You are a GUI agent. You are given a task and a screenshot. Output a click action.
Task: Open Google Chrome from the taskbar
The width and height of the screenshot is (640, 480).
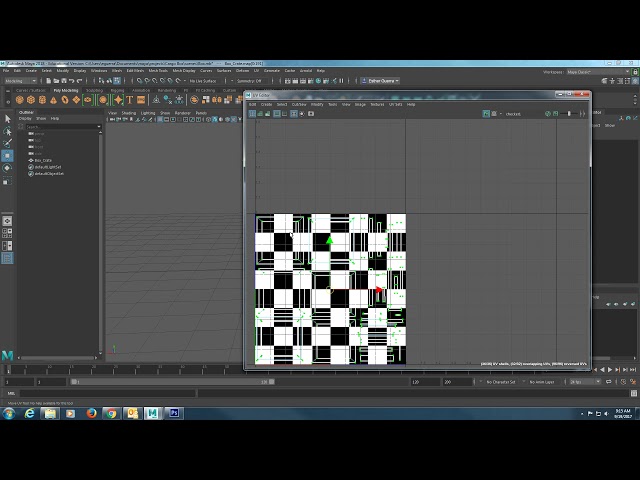pyautogui.click(x=111, y=413)
